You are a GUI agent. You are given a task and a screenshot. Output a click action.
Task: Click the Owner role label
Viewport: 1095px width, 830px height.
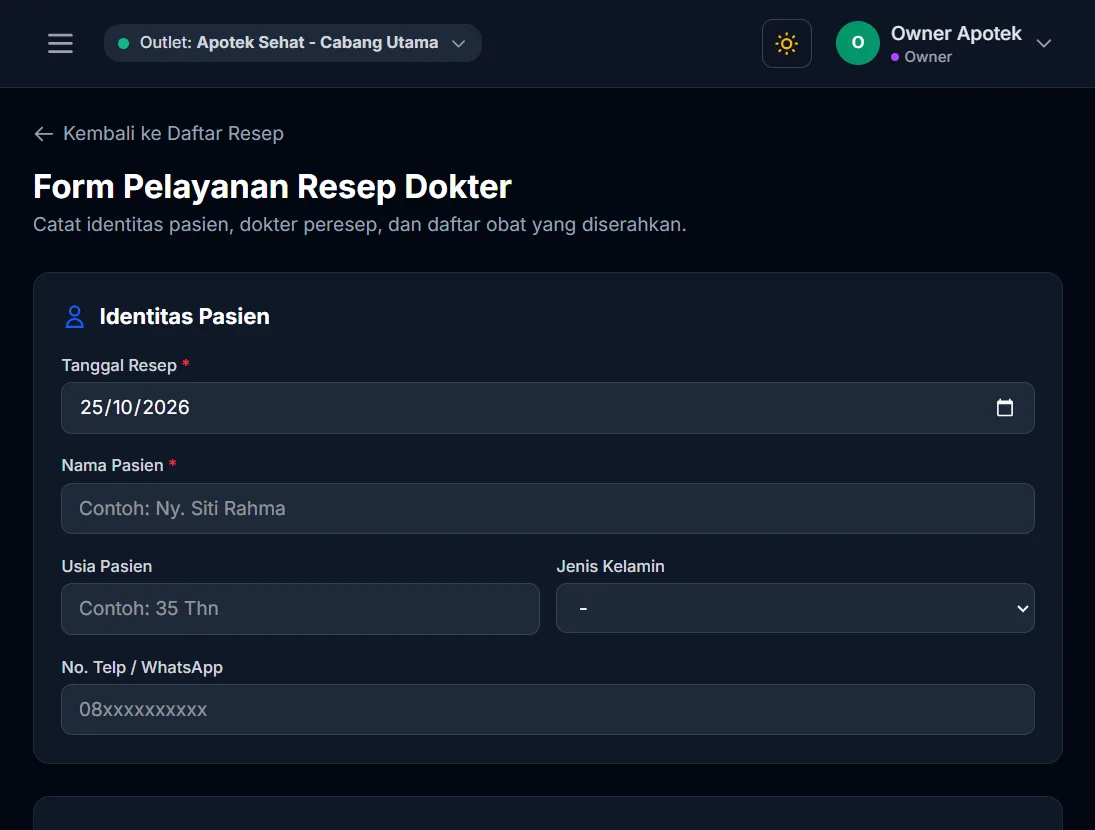[x=928, y=57]
